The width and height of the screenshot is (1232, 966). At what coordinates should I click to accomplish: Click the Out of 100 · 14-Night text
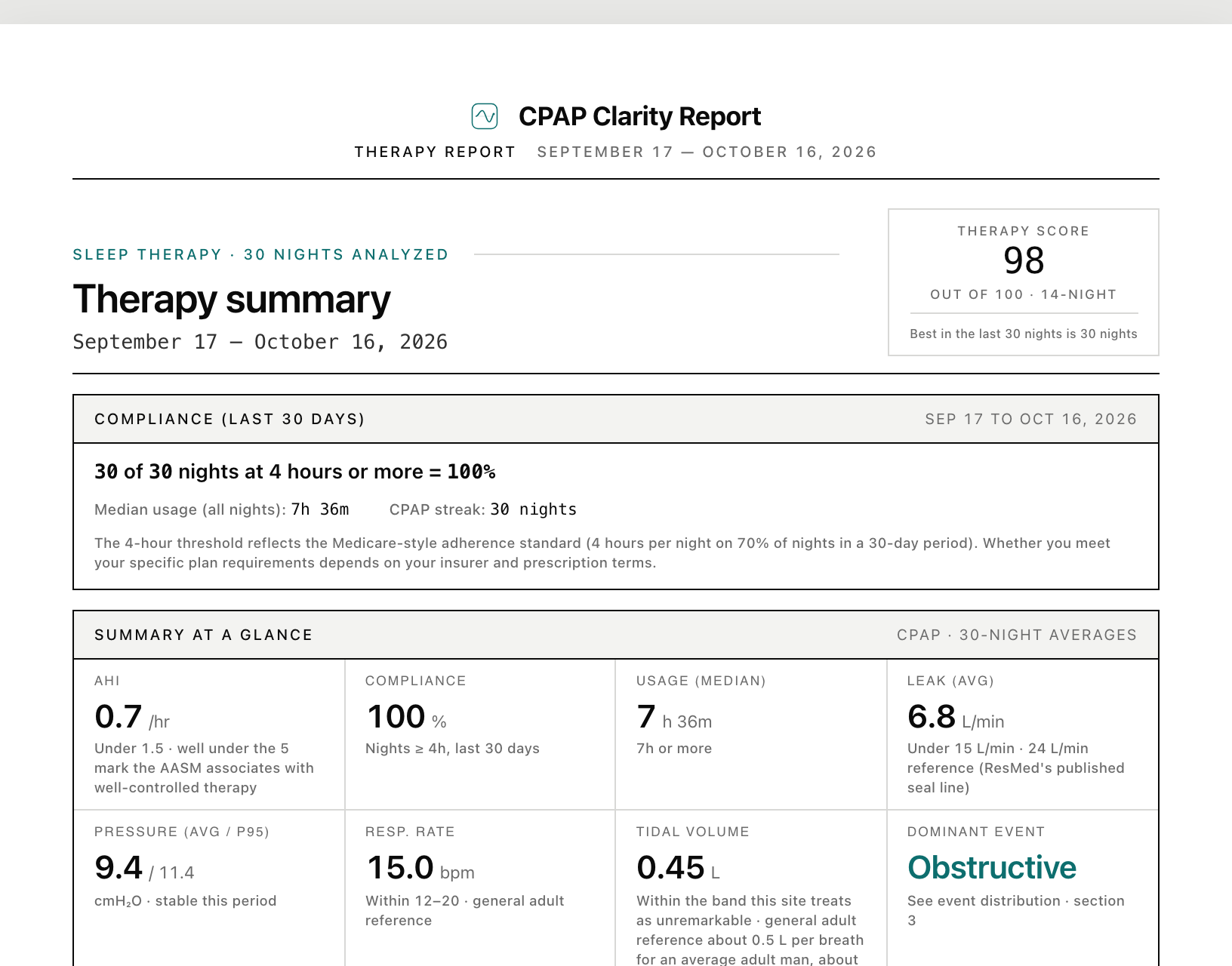point(1024,294)
